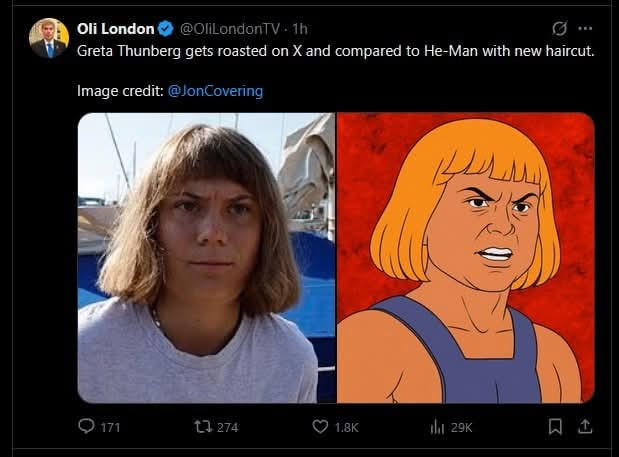Screen dimensions: 619x457
Task: Click the share upload arrow icon
Action: (585, 427)
